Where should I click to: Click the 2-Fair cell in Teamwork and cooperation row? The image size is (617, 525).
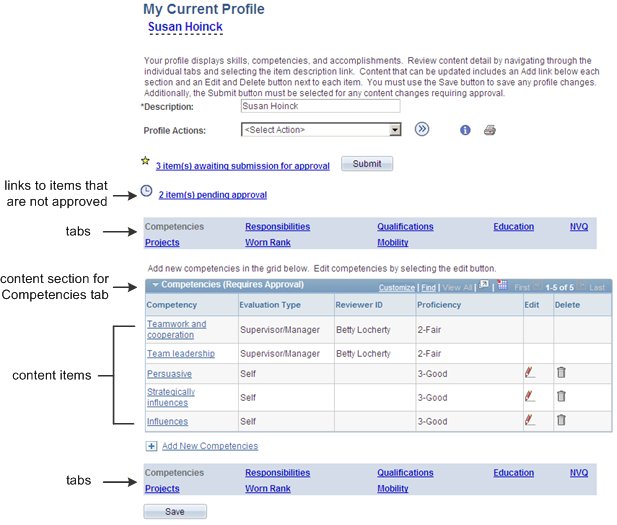point(429,329)
